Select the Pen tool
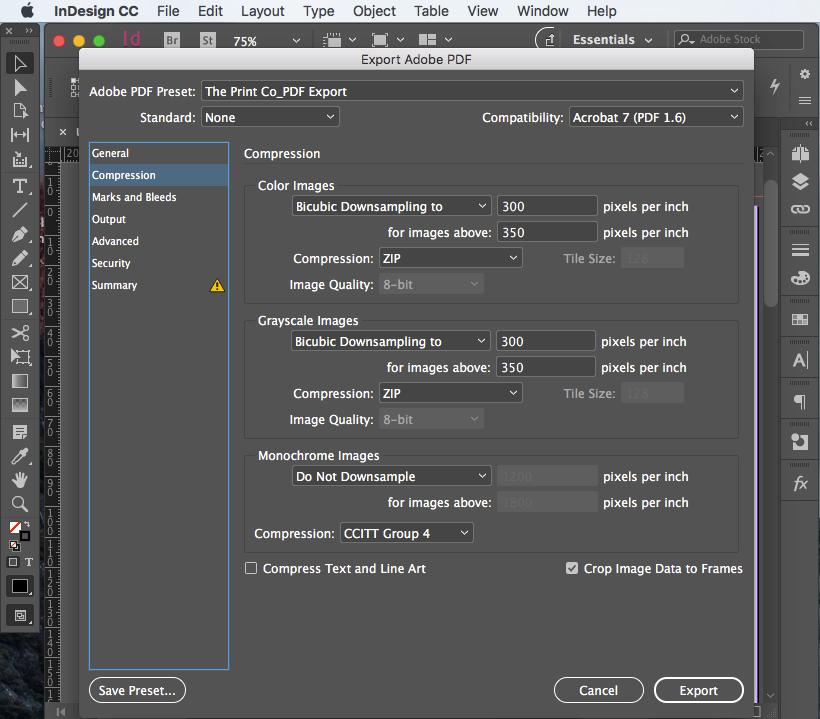 pos(20,234)
